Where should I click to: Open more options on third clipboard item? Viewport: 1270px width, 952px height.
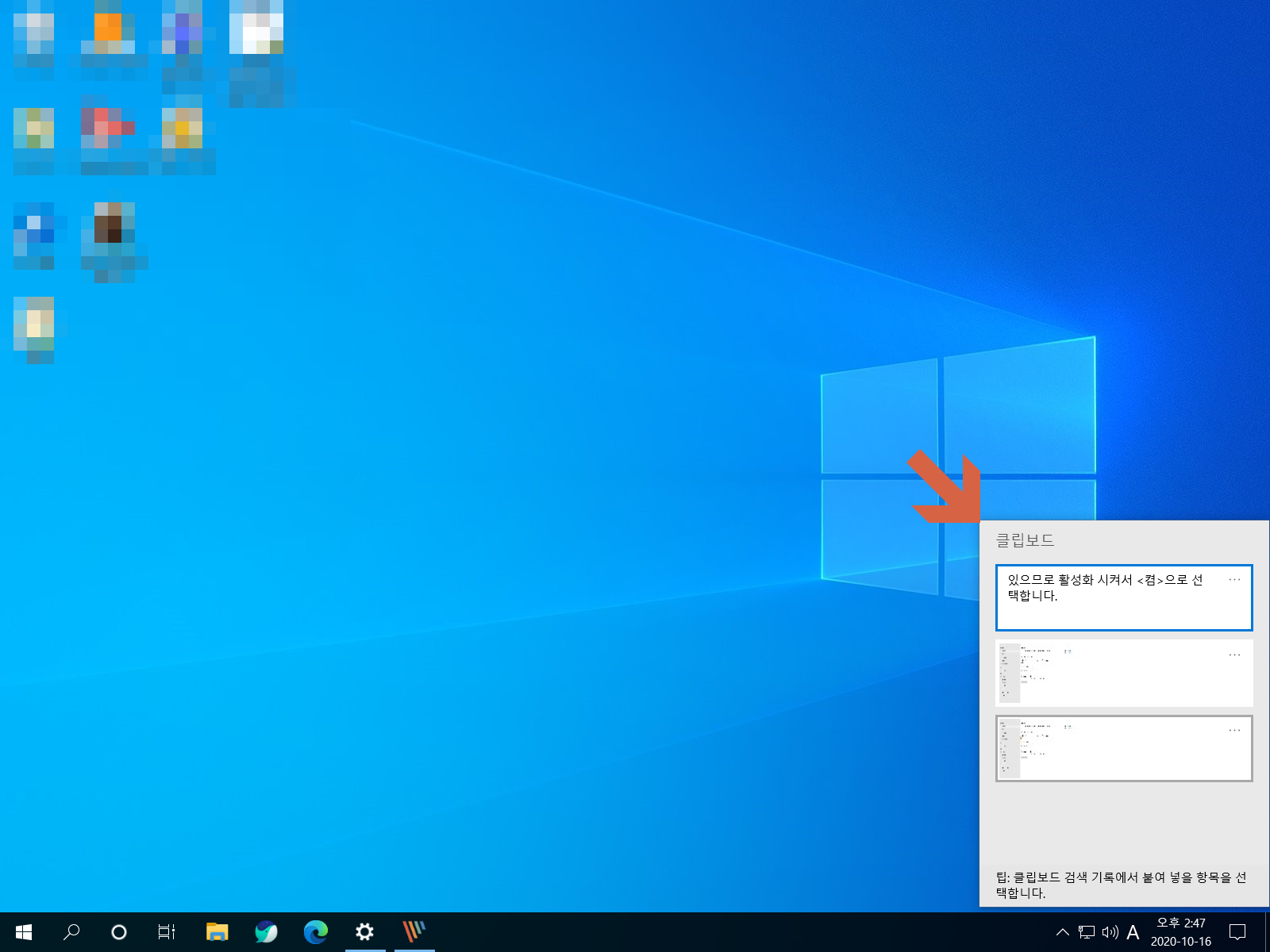[x=1234, y=730]
